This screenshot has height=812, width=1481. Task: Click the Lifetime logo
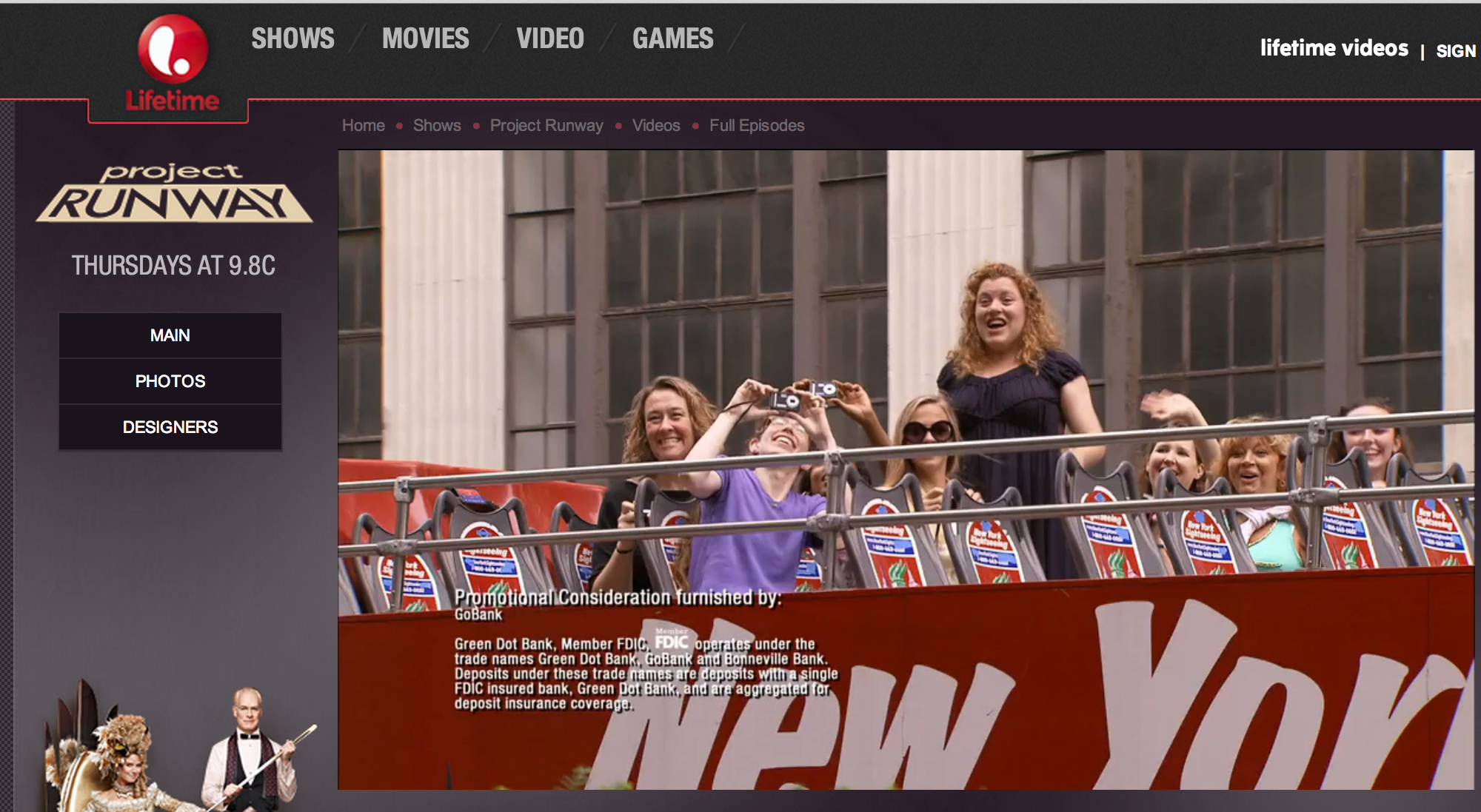[x=172, y=64]
